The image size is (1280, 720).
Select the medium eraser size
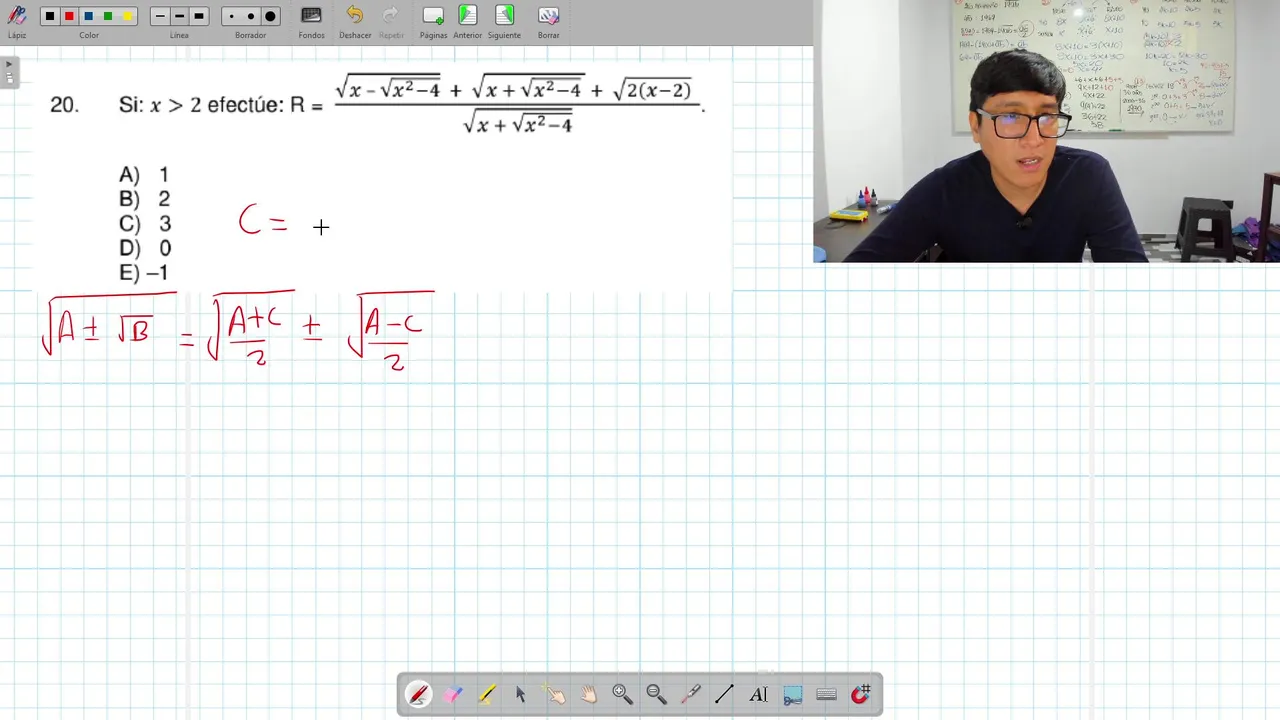click(250, 16)
